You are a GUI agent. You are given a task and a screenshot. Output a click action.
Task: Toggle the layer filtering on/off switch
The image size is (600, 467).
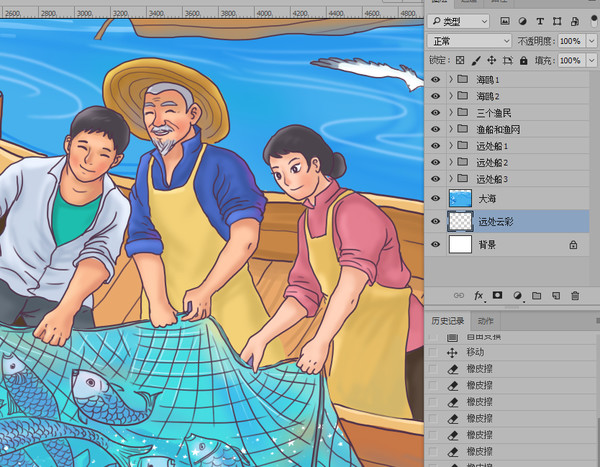tap(594, 21)
